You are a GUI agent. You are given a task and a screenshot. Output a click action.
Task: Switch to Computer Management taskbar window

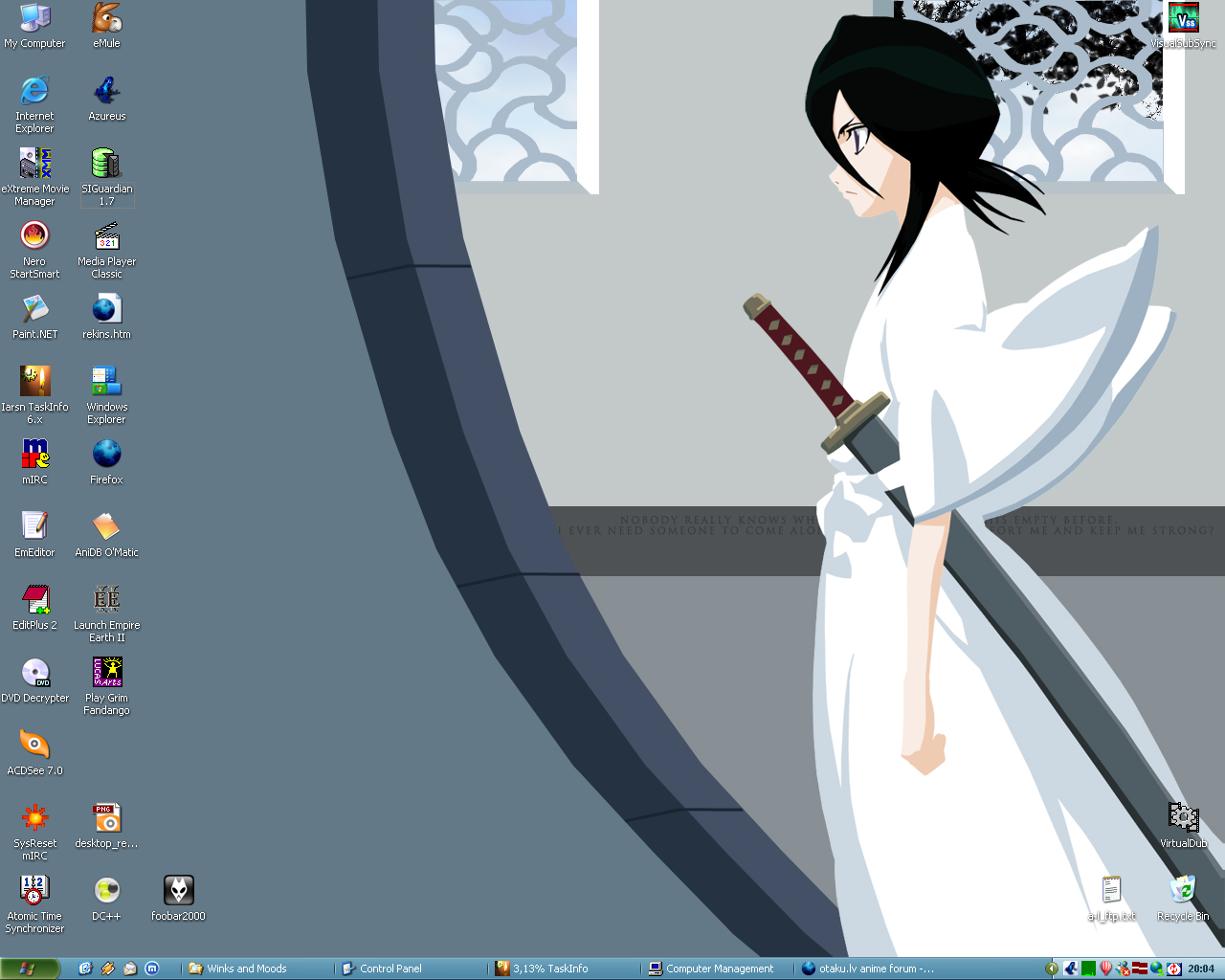[717, 969]
